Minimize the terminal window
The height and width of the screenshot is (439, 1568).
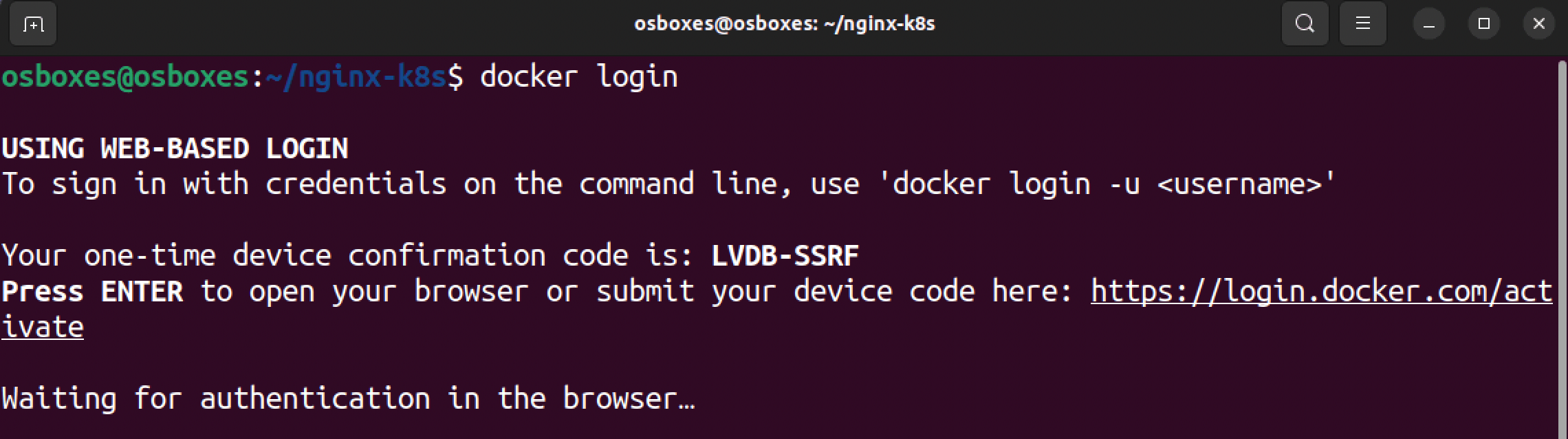[1428, 25]
